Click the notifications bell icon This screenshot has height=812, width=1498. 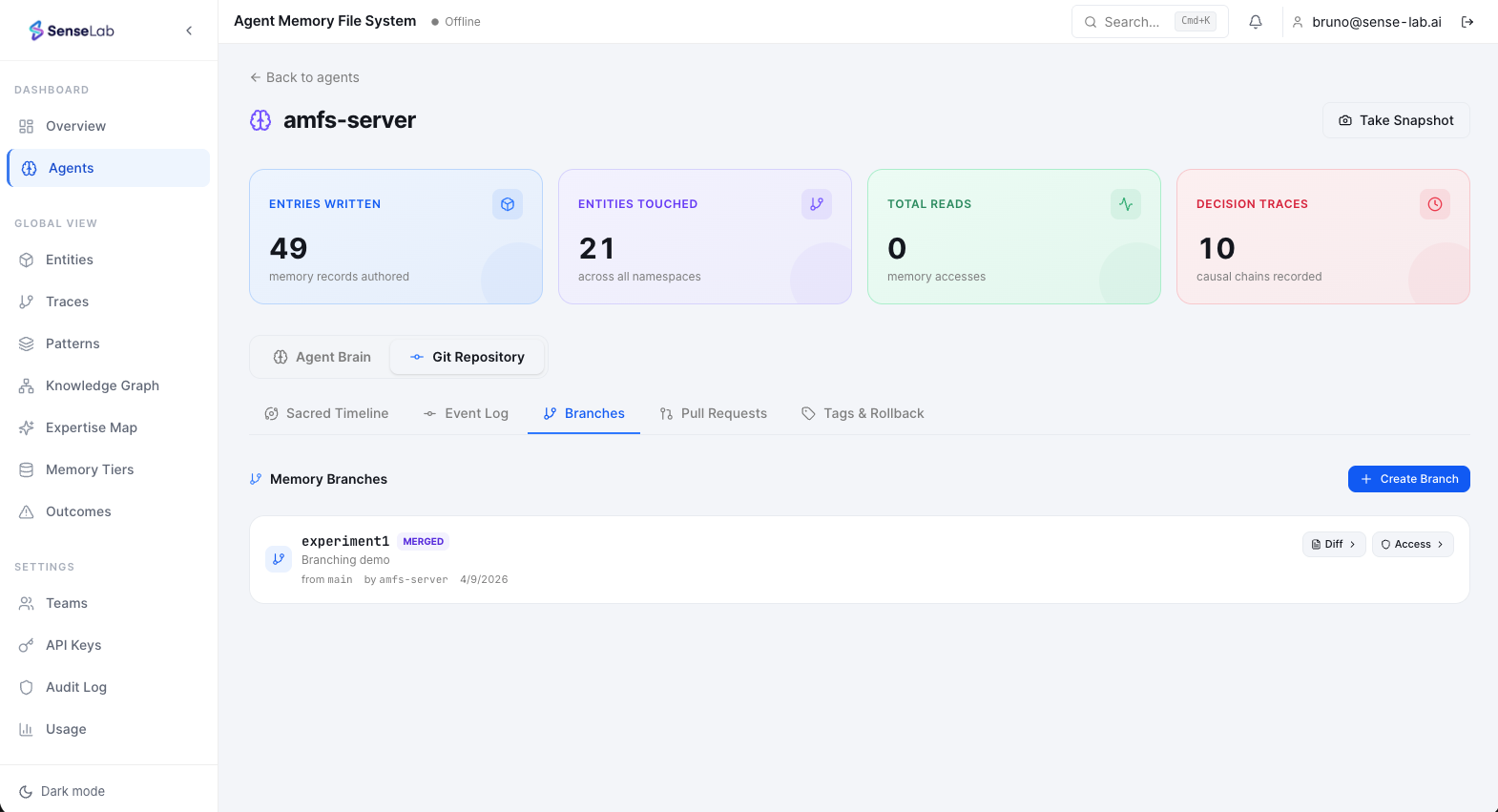point(1256,22)
